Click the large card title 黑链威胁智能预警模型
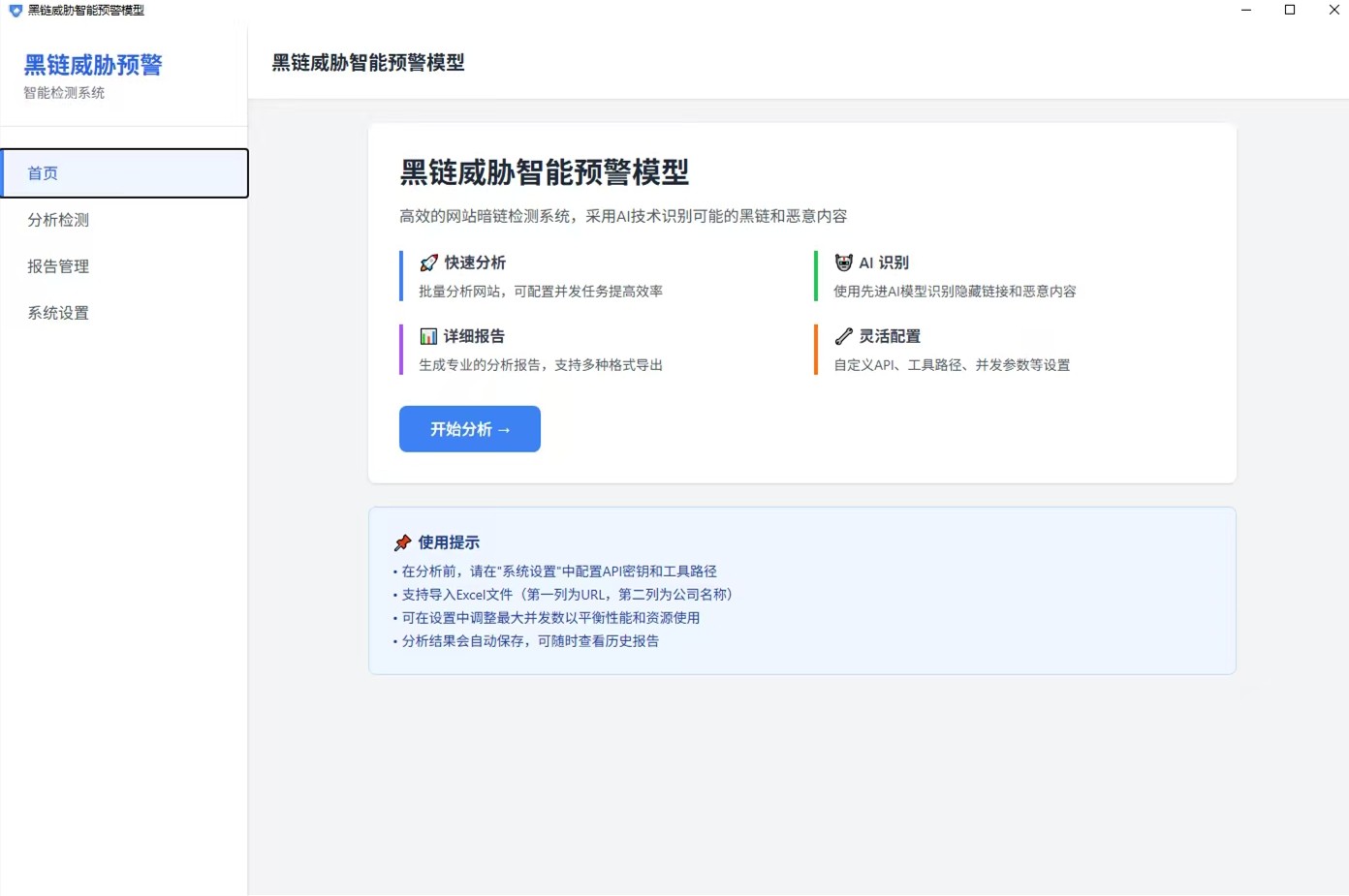The image size is (1349, 896). pos(545,172)
